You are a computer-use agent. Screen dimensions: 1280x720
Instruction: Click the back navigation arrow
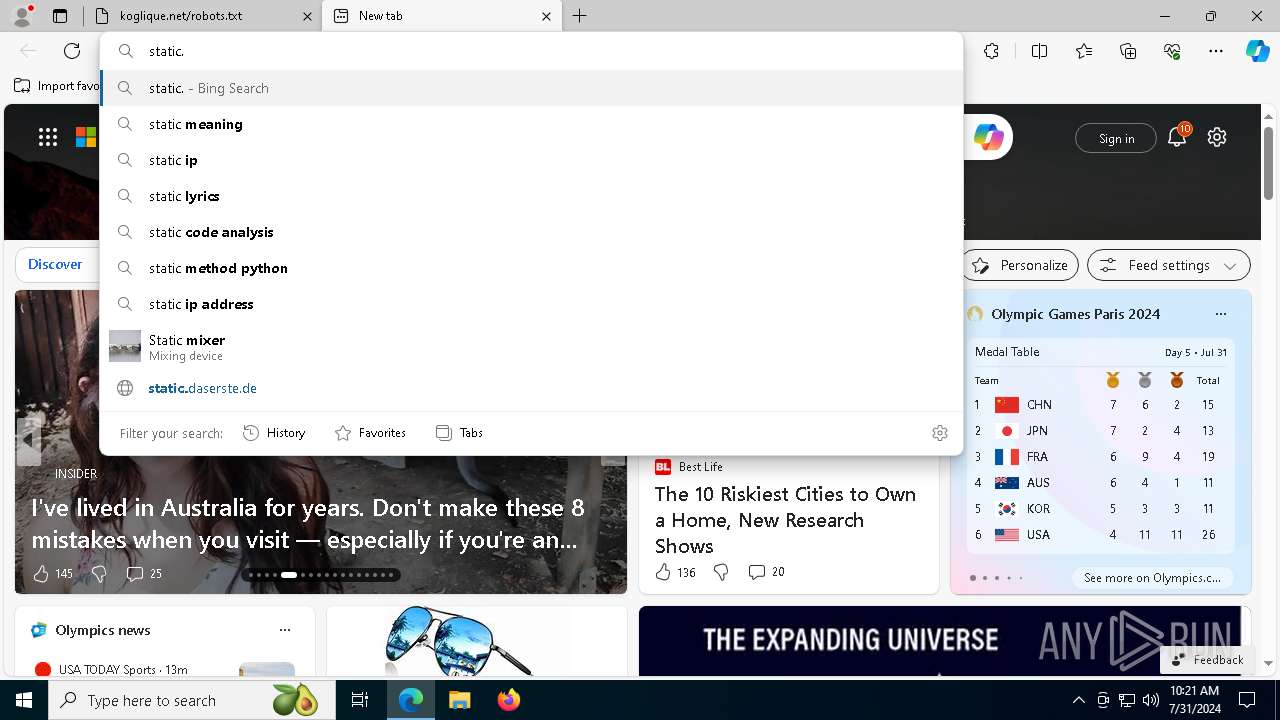point(28,51)
